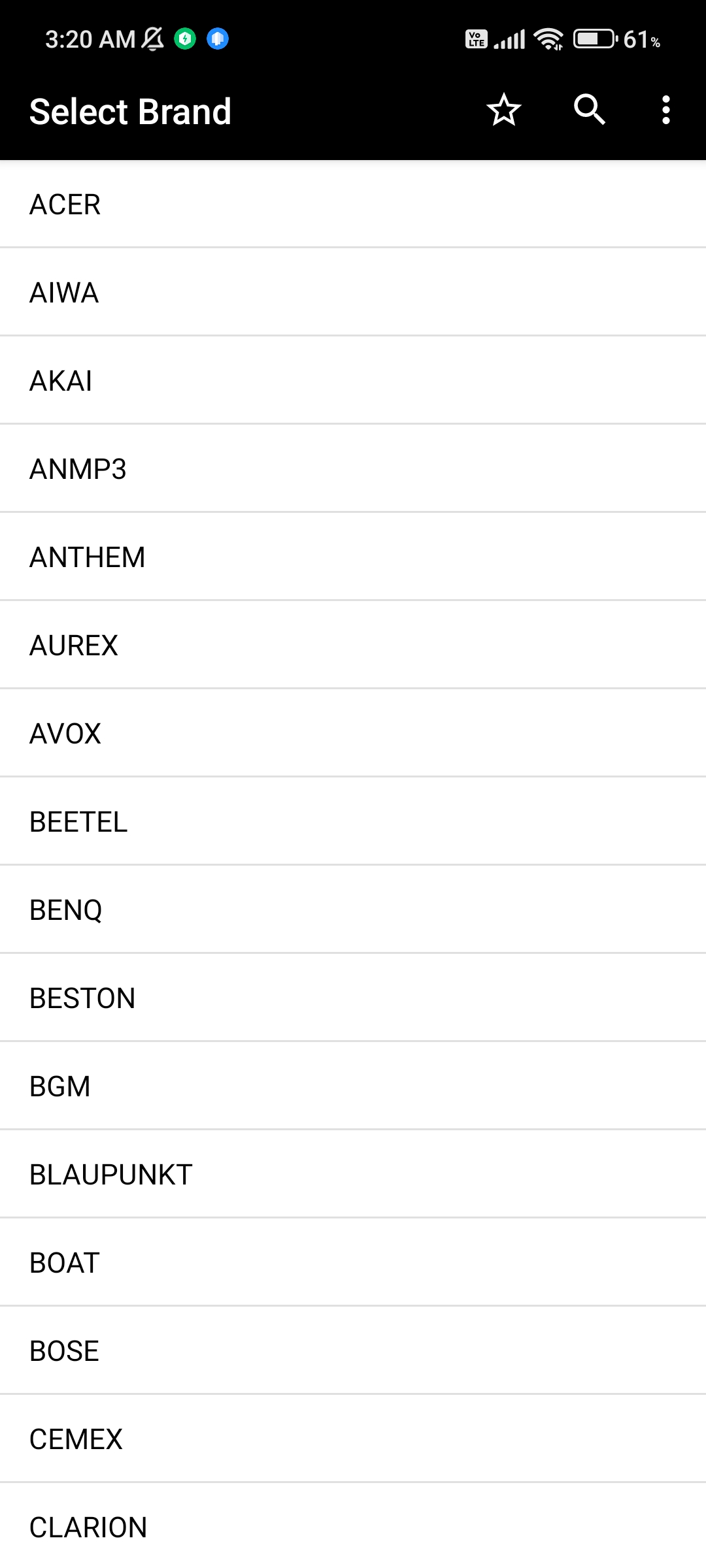Tap the green shield status icon
The image size is (706, 1568).
click(x=185, y=39)
